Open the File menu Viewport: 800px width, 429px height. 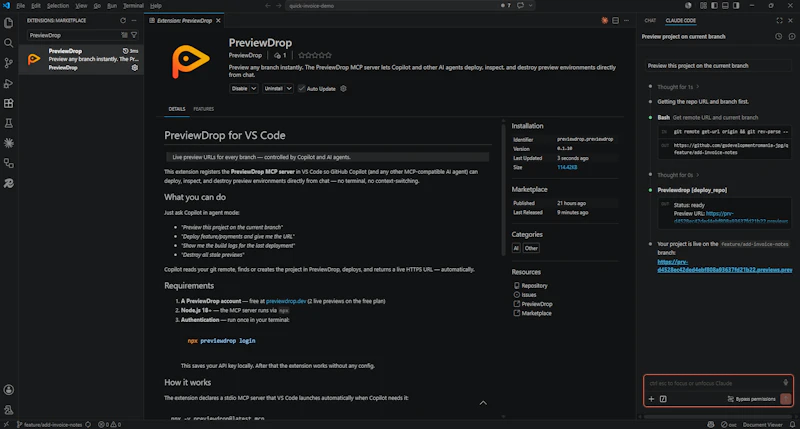pyautogui.click(x=20, y=6)
